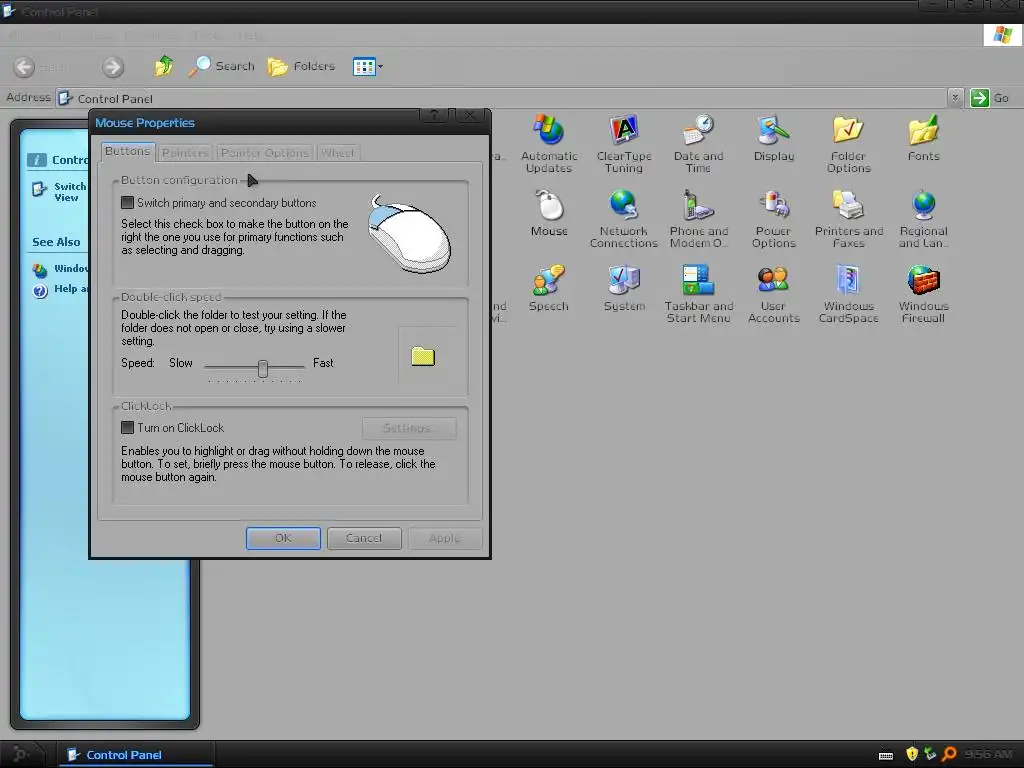Click the security shield tray icon

[x=912, y=754]
